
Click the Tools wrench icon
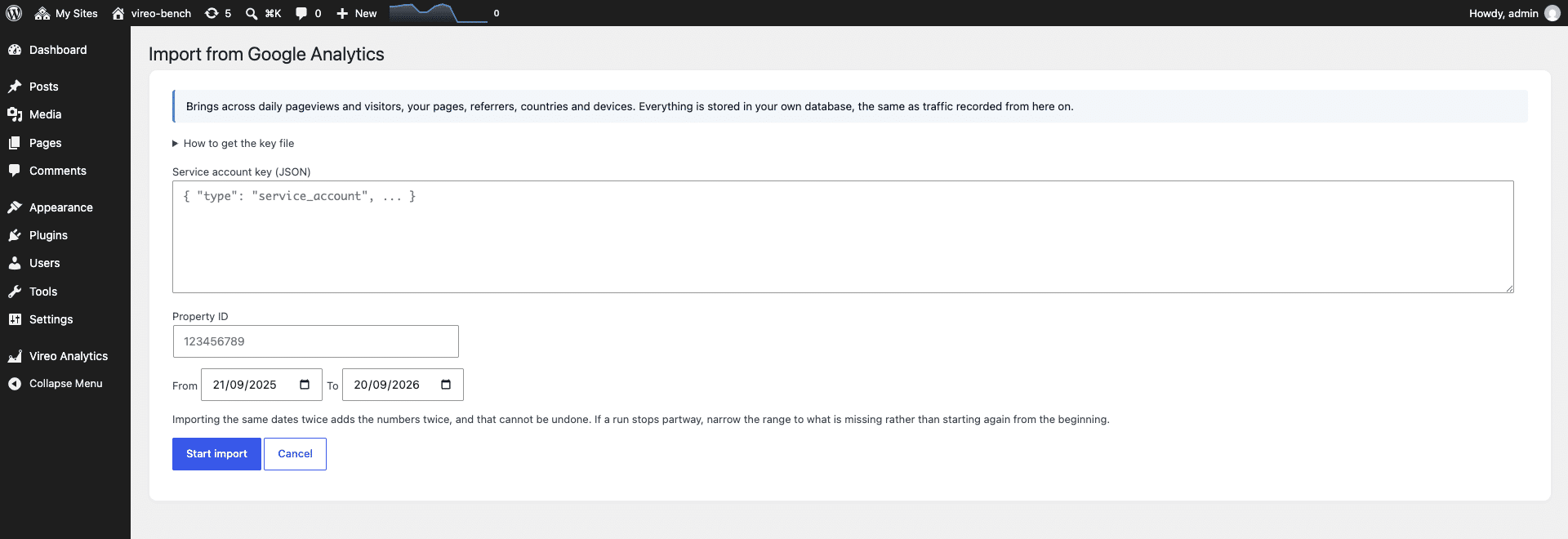tap(15, 292)
